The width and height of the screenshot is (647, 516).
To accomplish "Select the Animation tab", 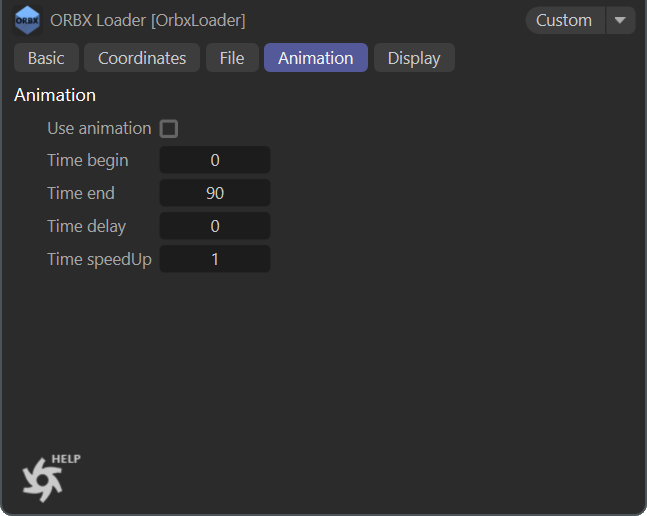I will pos(316,58).
